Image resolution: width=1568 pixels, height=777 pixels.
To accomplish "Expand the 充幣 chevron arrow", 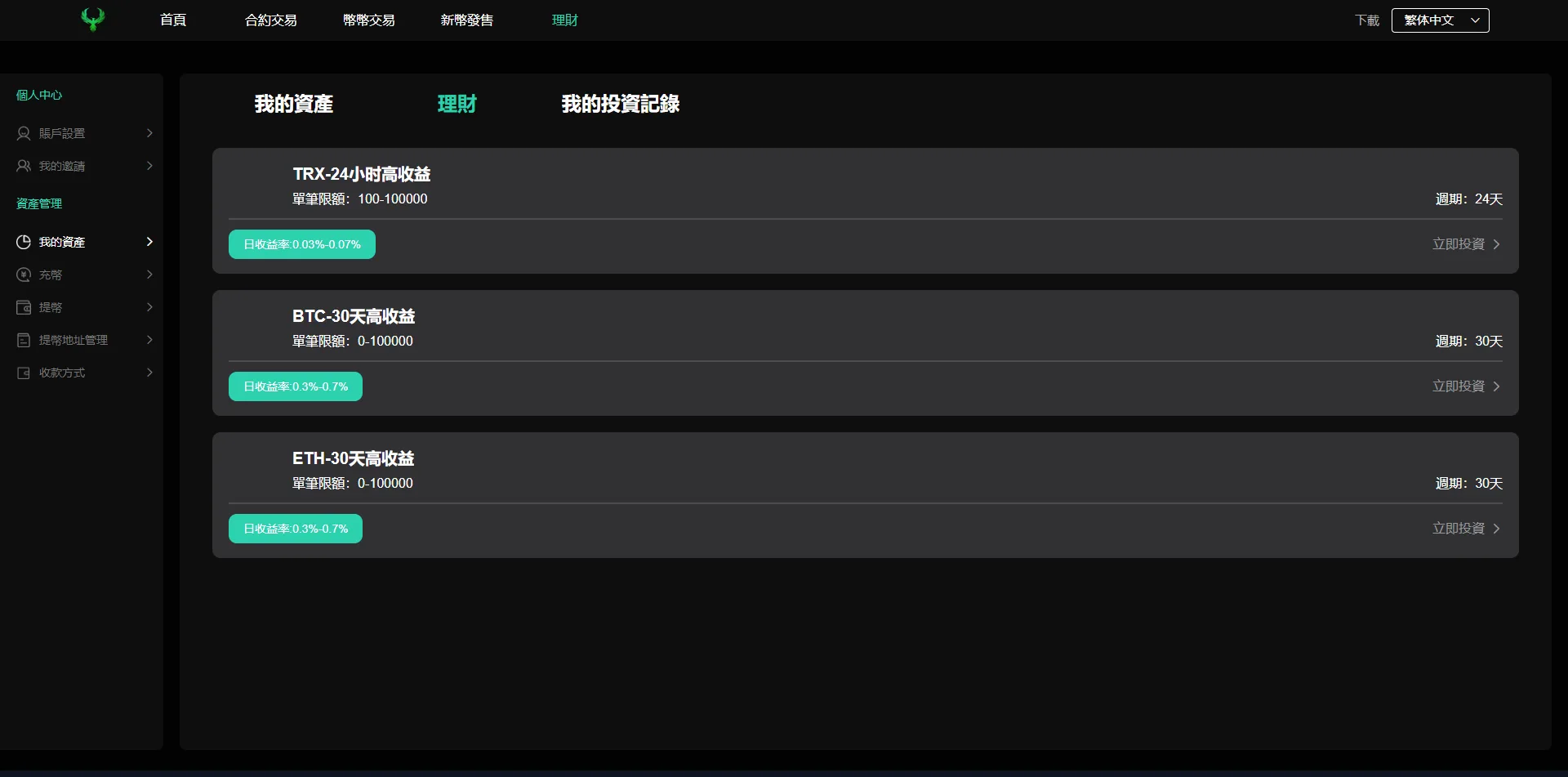I will (x=149, y=275).
